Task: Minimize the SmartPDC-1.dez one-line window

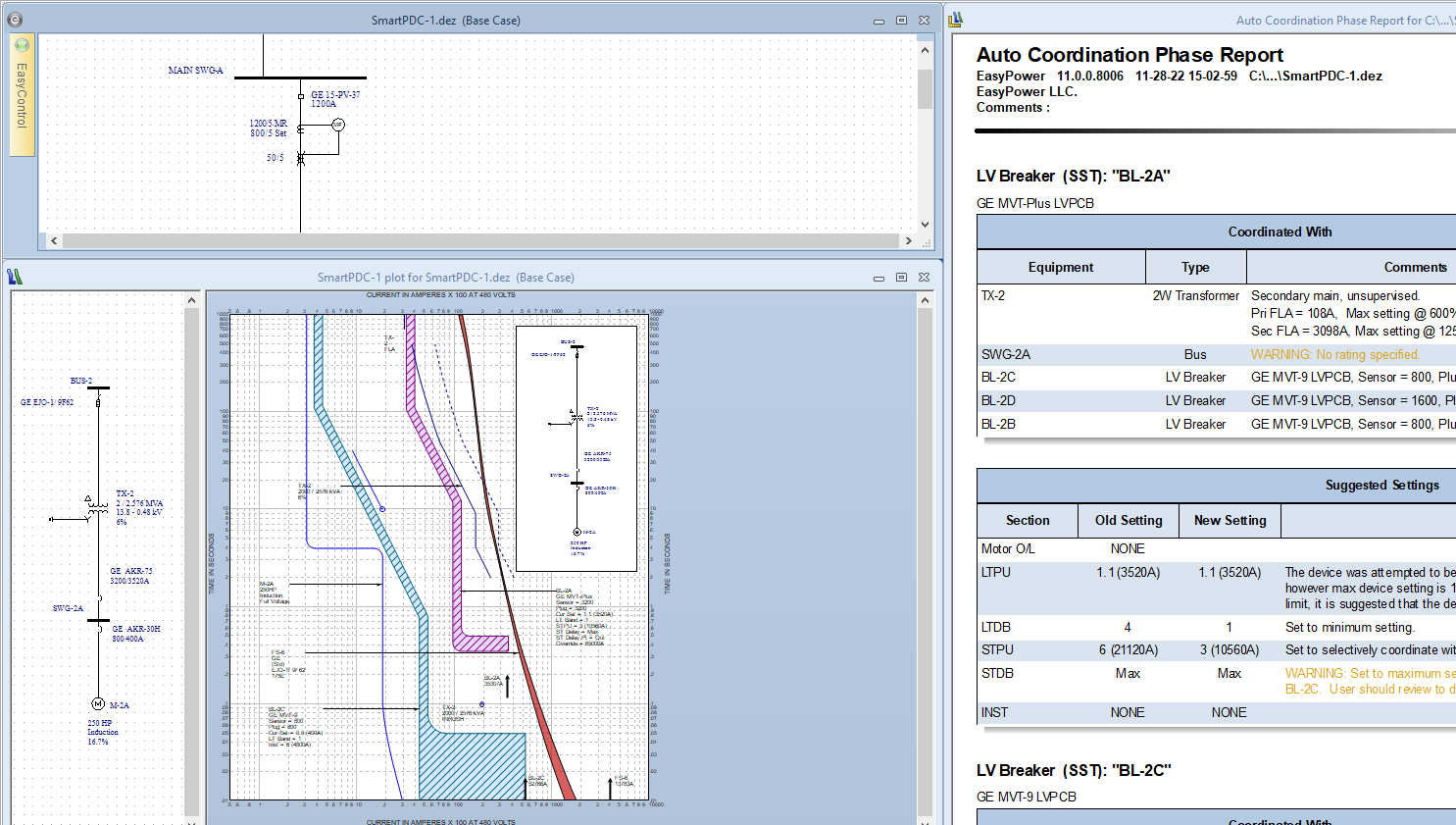Action: 879,21
